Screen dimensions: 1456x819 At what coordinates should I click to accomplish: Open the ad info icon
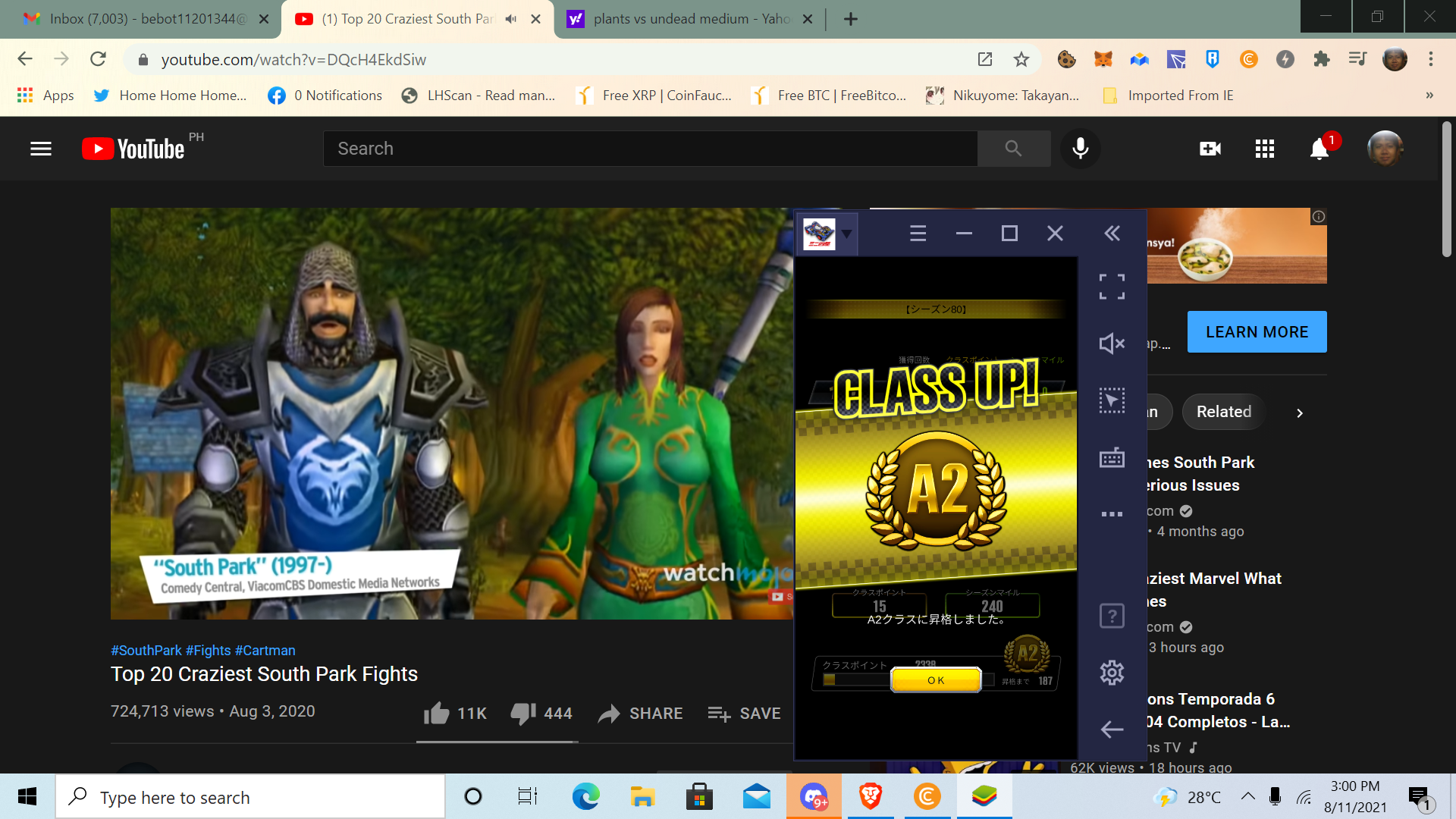[x=1319, y=217]
